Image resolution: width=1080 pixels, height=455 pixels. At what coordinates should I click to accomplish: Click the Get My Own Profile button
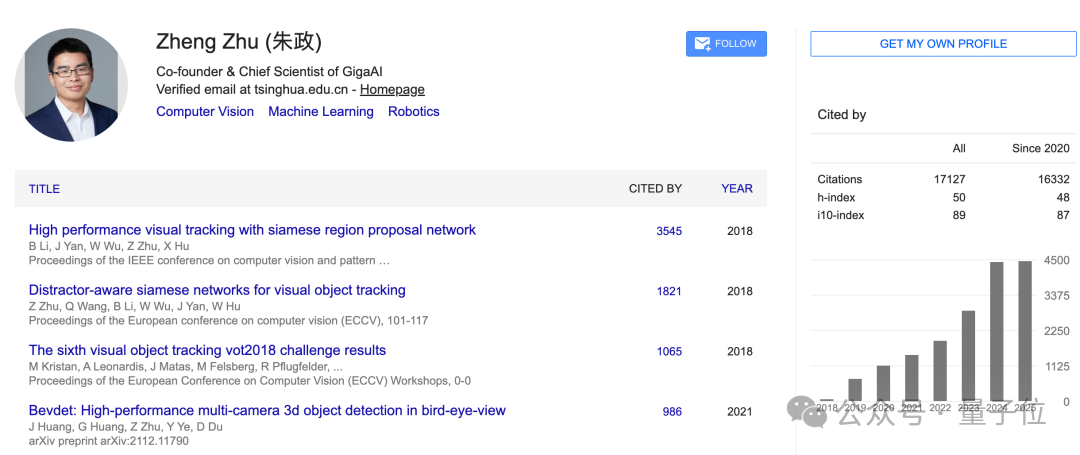pyautogui.click(x=942, y=44)
